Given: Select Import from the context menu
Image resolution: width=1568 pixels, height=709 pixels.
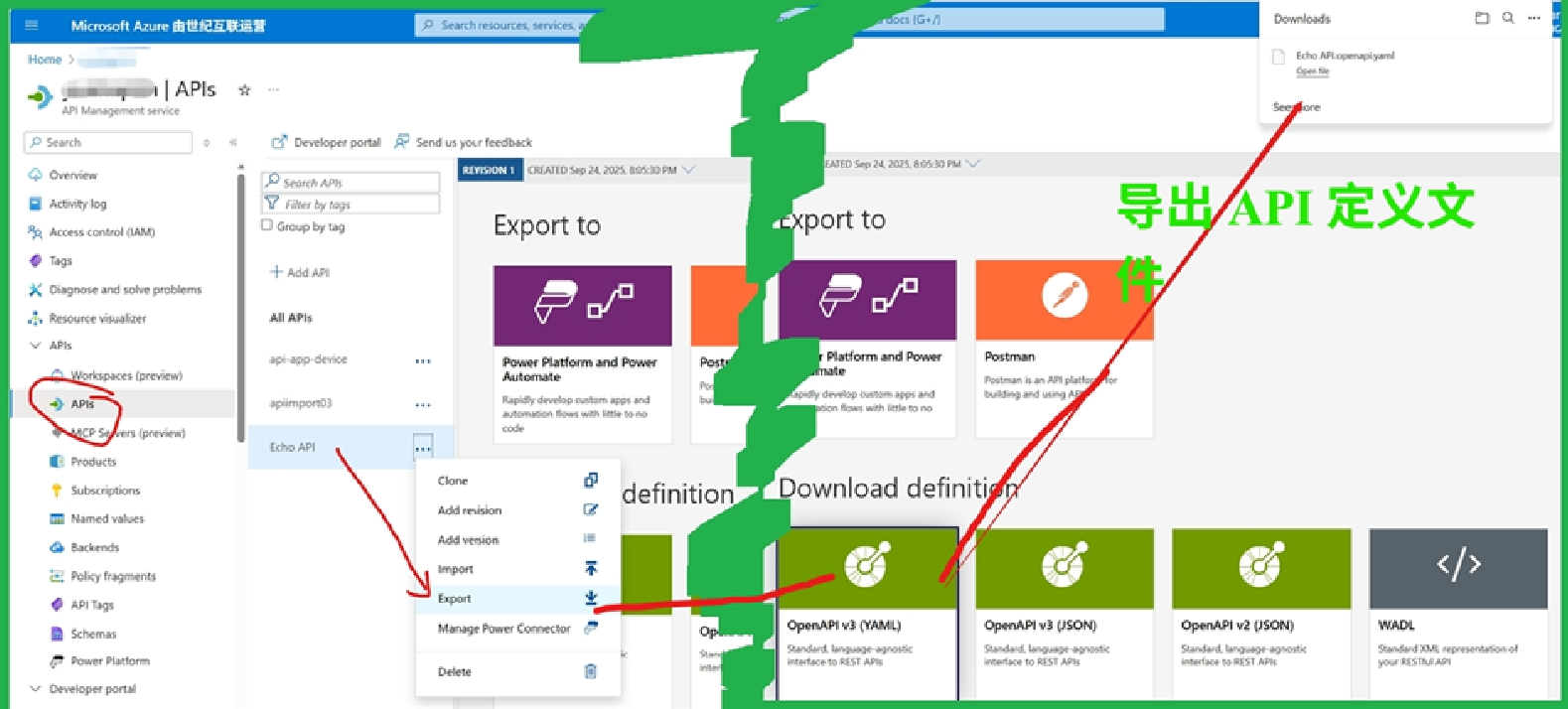Looking at the screenshot, I should (x=517, y=569).
